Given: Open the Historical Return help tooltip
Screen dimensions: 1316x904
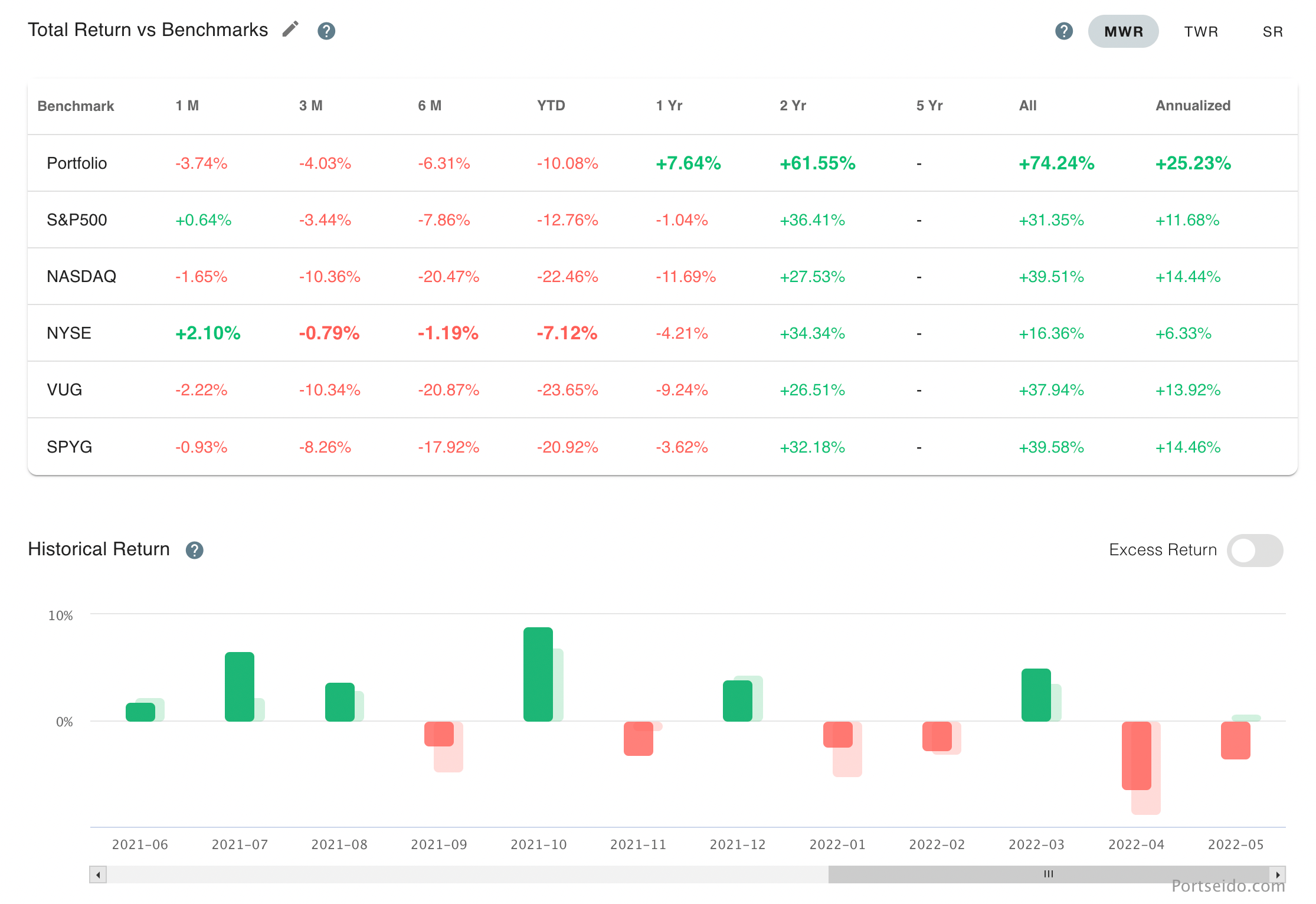Looking at the screenshot, I should point(195,550).
